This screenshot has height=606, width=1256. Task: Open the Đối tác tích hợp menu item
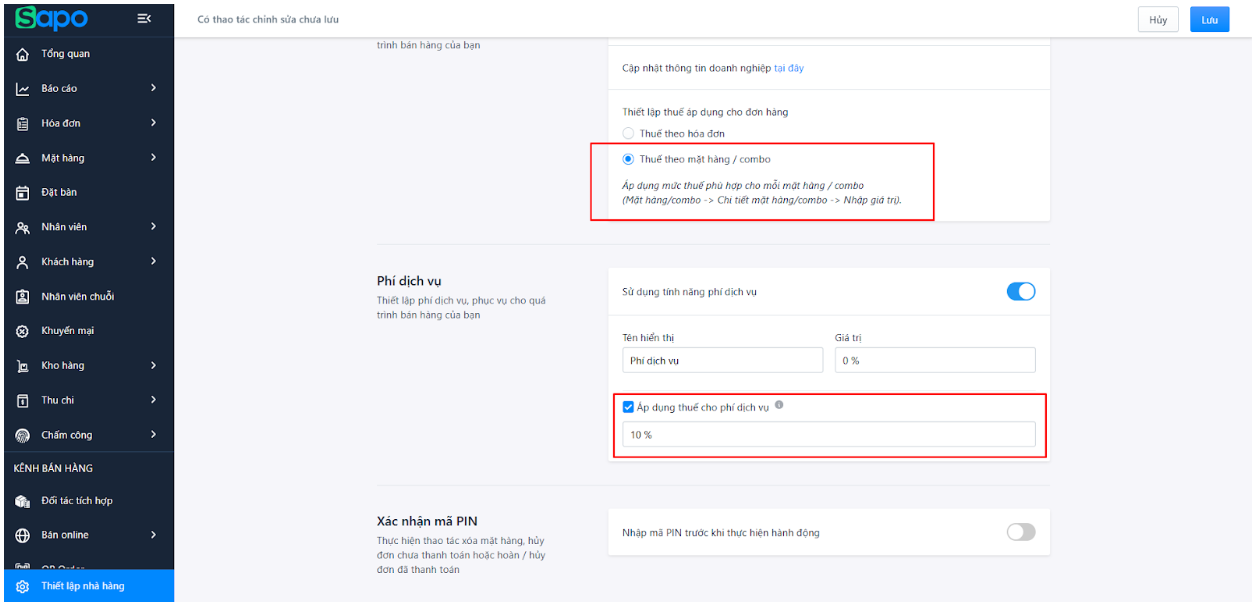pyautogui.click(x=87, y=500)
